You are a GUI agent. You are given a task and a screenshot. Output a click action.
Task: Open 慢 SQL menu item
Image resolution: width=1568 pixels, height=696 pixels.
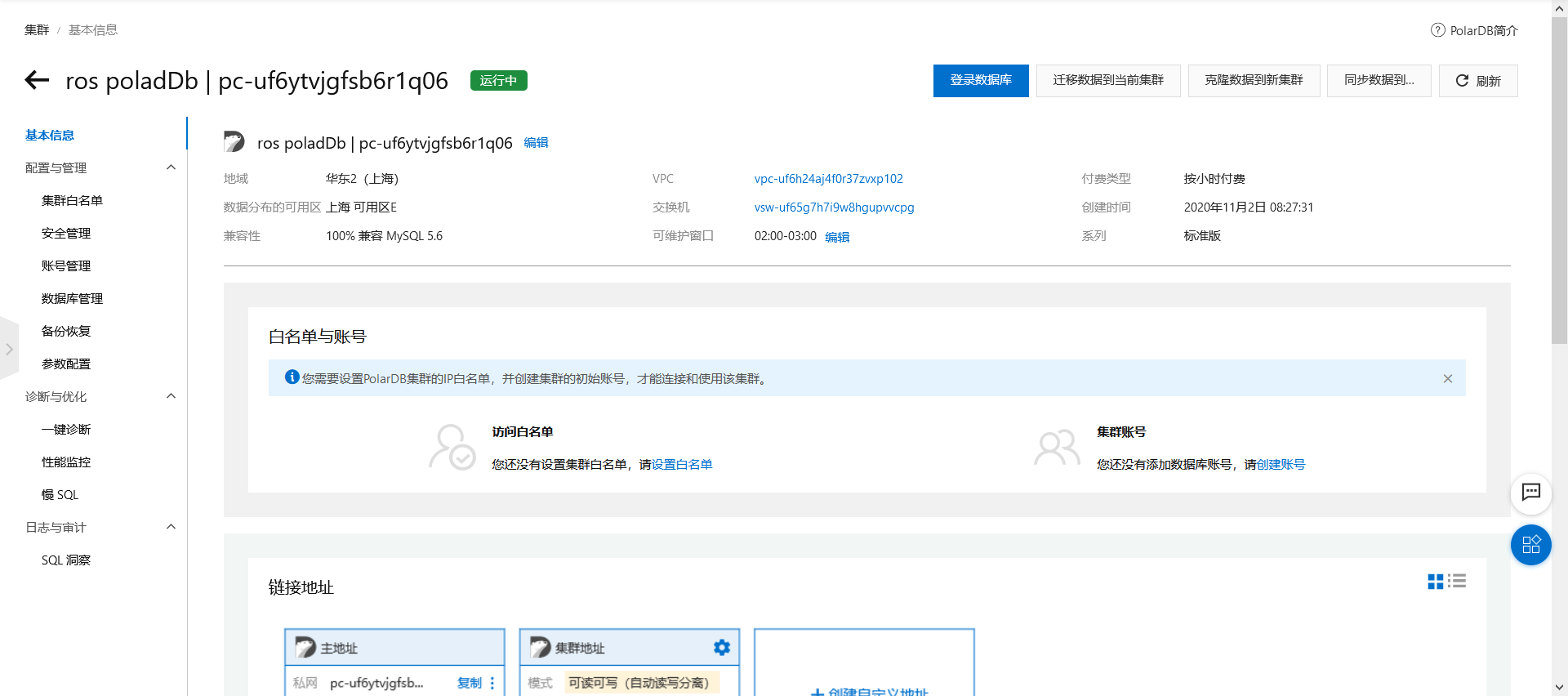click(x=60, y=494)
